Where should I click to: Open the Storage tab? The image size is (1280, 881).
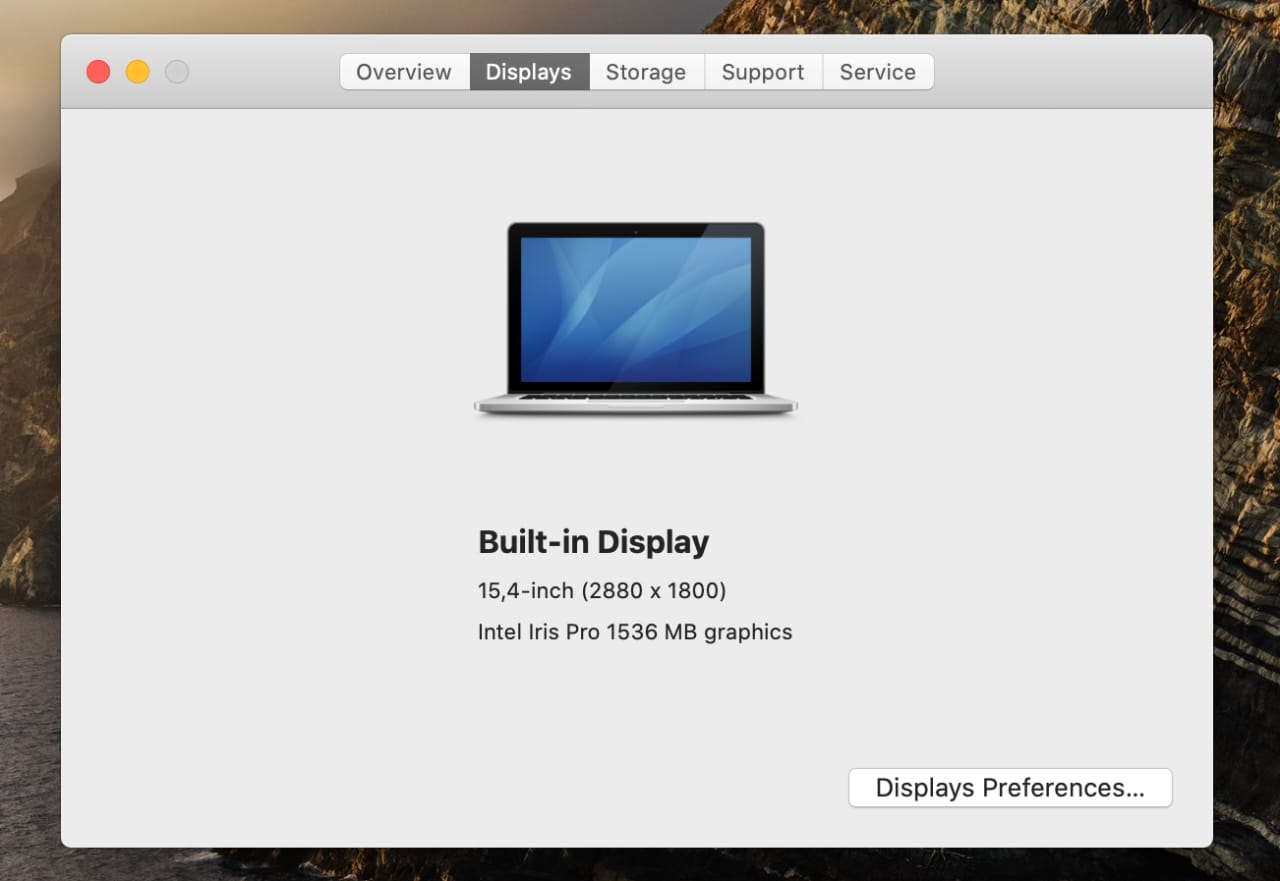tap(646, 72)
